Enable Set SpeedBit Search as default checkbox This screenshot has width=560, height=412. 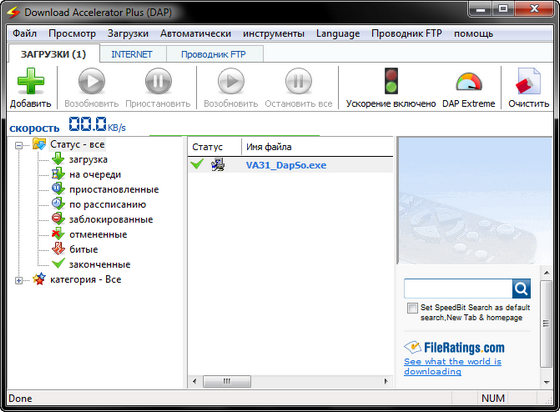click(412, 308)
